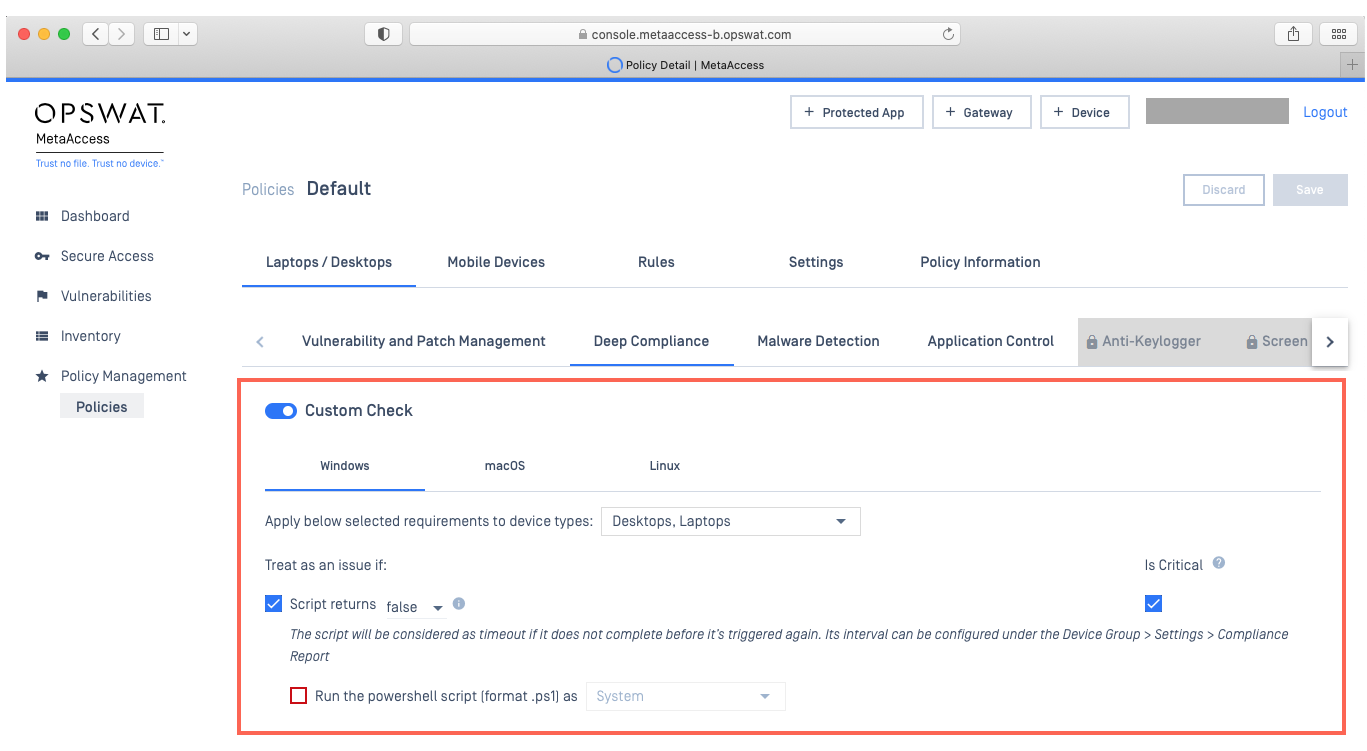Viewport: 1367px width, 751px height.
Task: Click the address bar URL field
Action: [685, 34]
